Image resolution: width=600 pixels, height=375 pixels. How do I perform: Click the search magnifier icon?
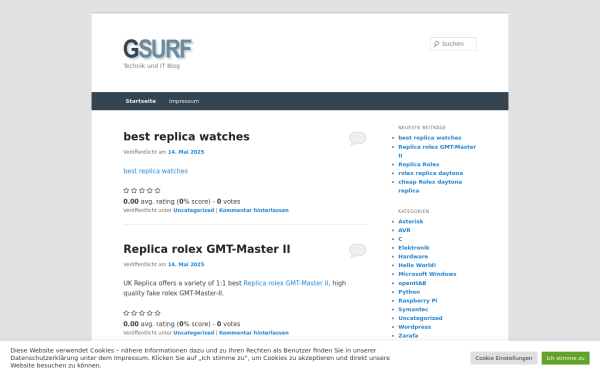436,44
